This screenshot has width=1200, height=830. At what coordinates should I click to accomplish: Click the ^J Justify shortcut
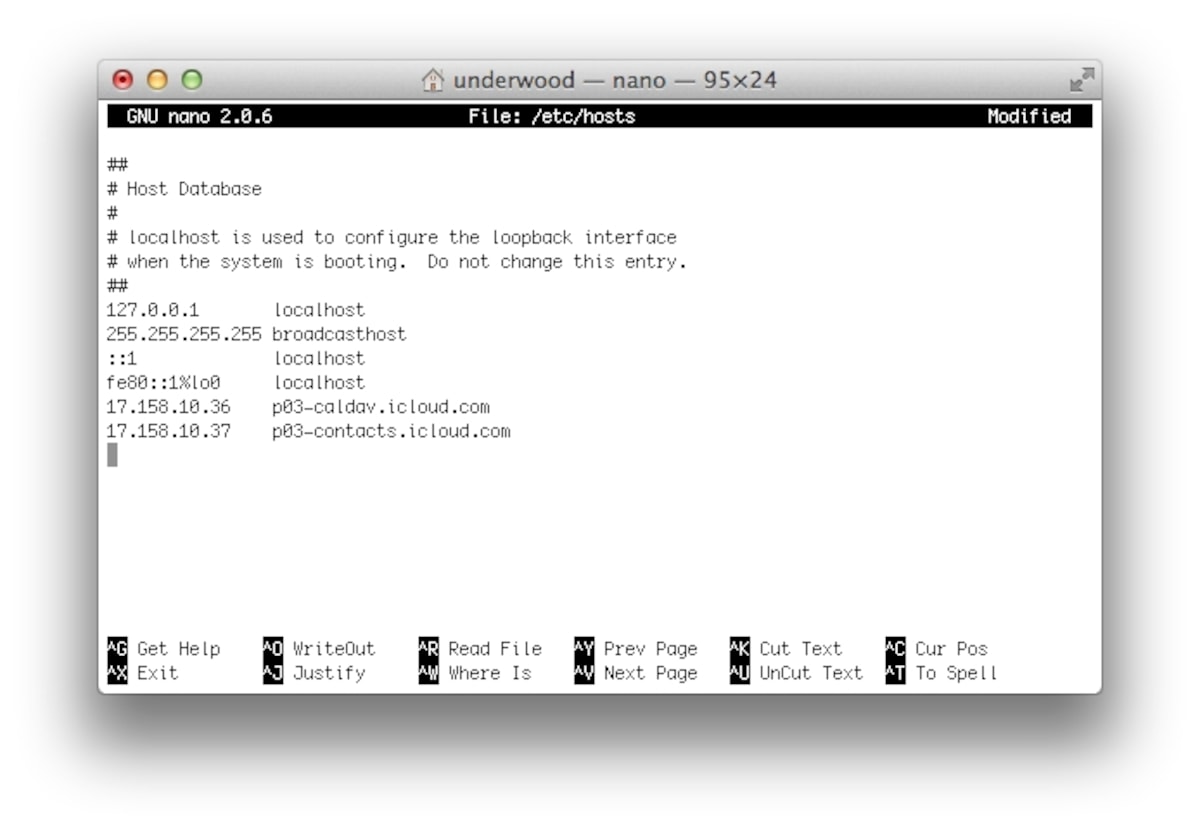[x=314, y=673]
